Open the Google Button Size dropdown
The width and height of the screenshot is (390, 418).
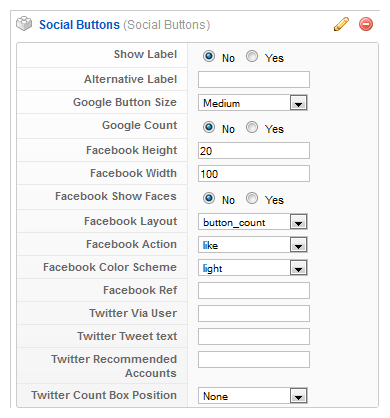(252, 103)
